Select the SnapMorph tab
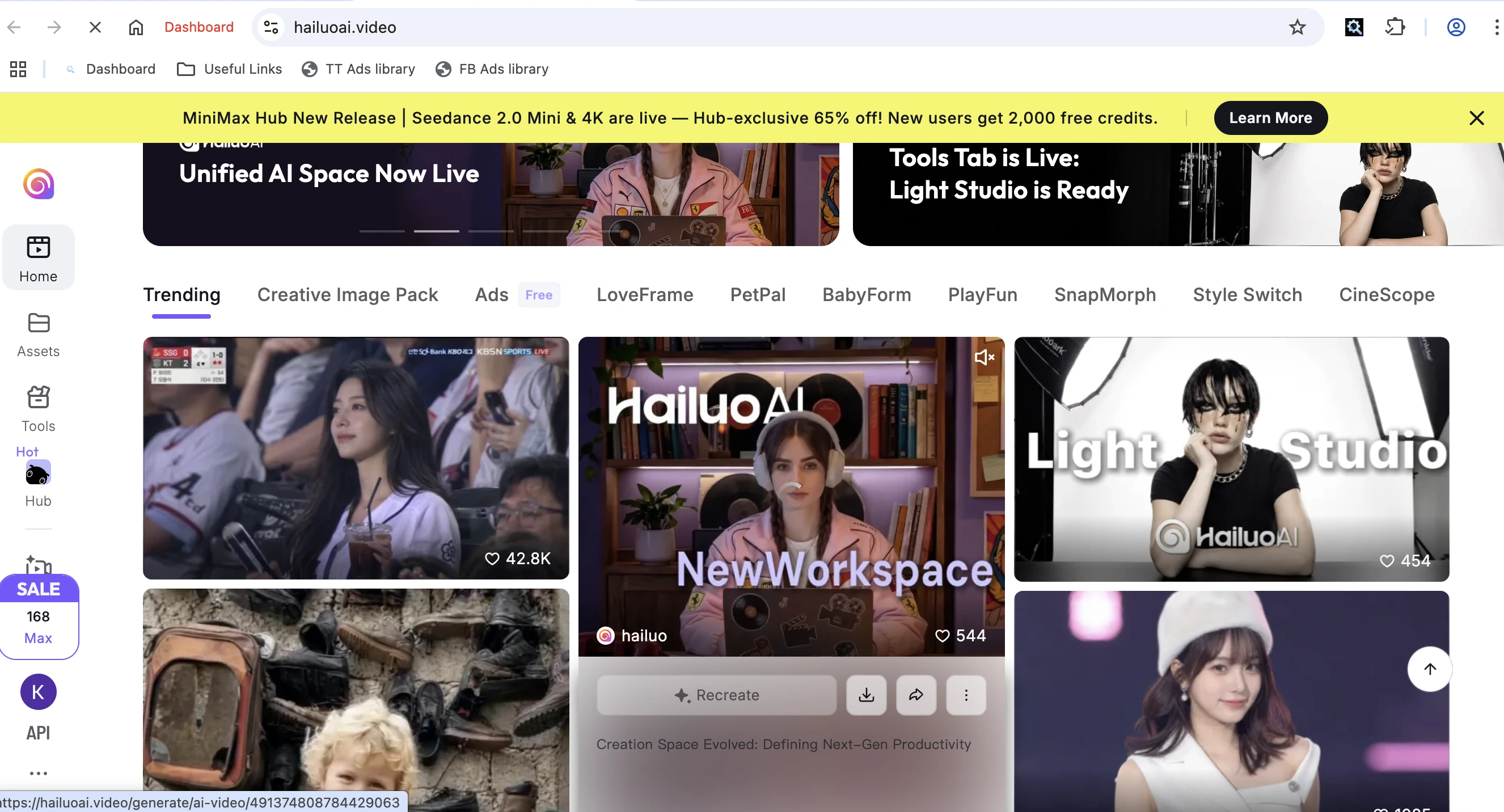 [x=1105, y=295]
